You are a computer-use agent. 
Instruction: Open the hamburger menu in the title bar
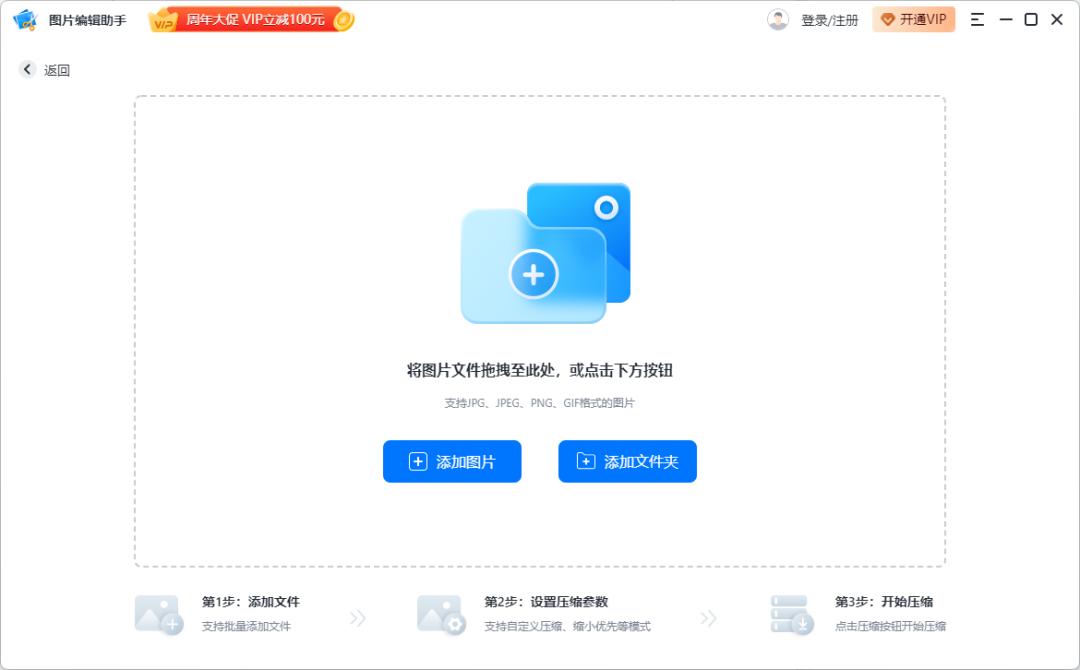[x=977, y=19]
